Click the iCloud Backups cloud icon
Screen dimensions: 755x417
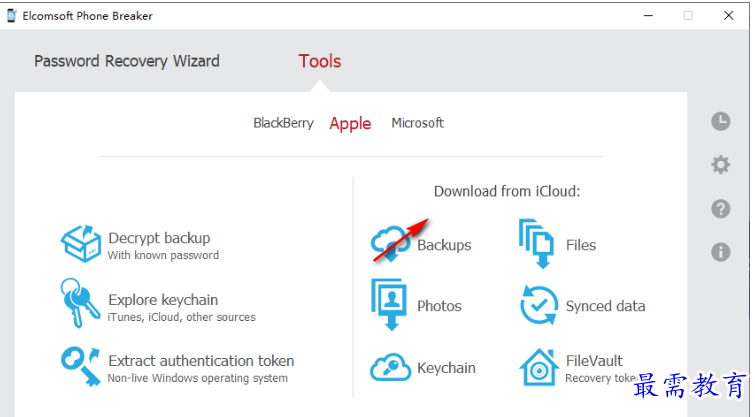coord(391,244)
